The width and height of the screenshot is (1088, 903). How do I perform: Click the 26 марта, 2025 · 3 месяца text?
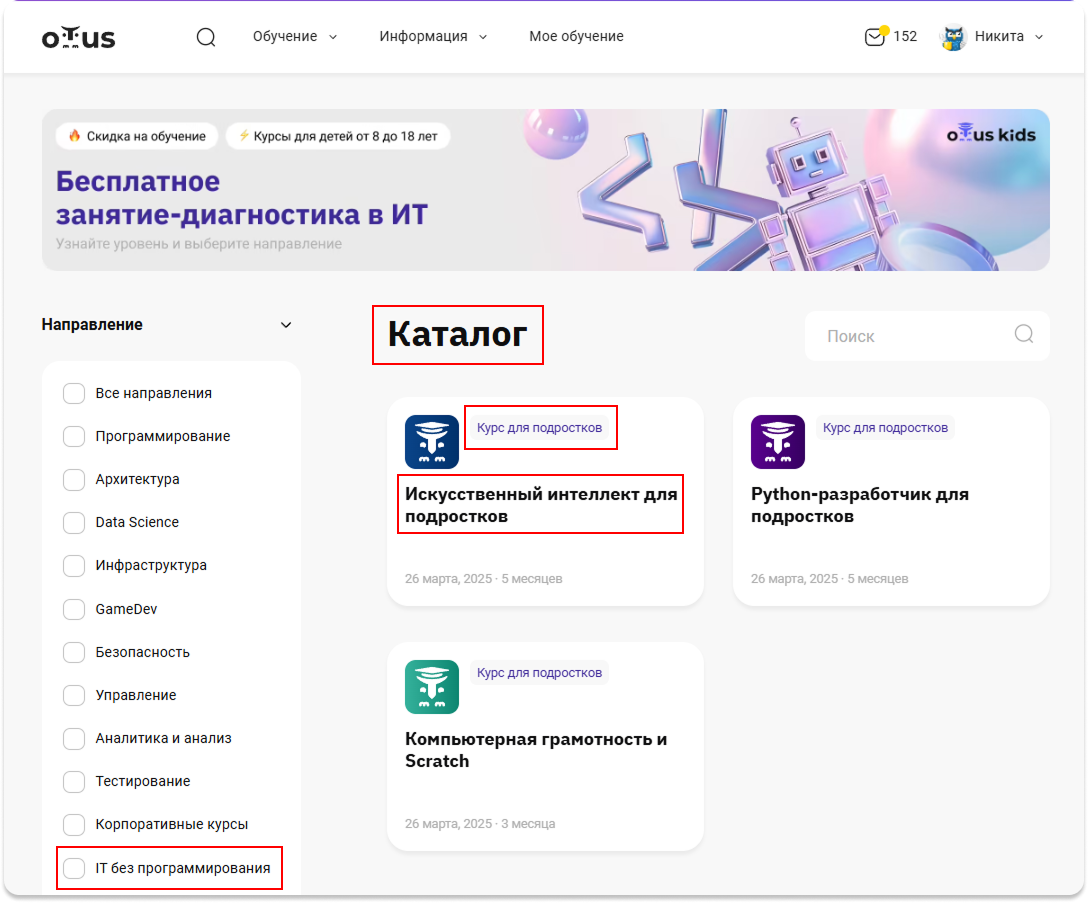[x=480, y=824]
